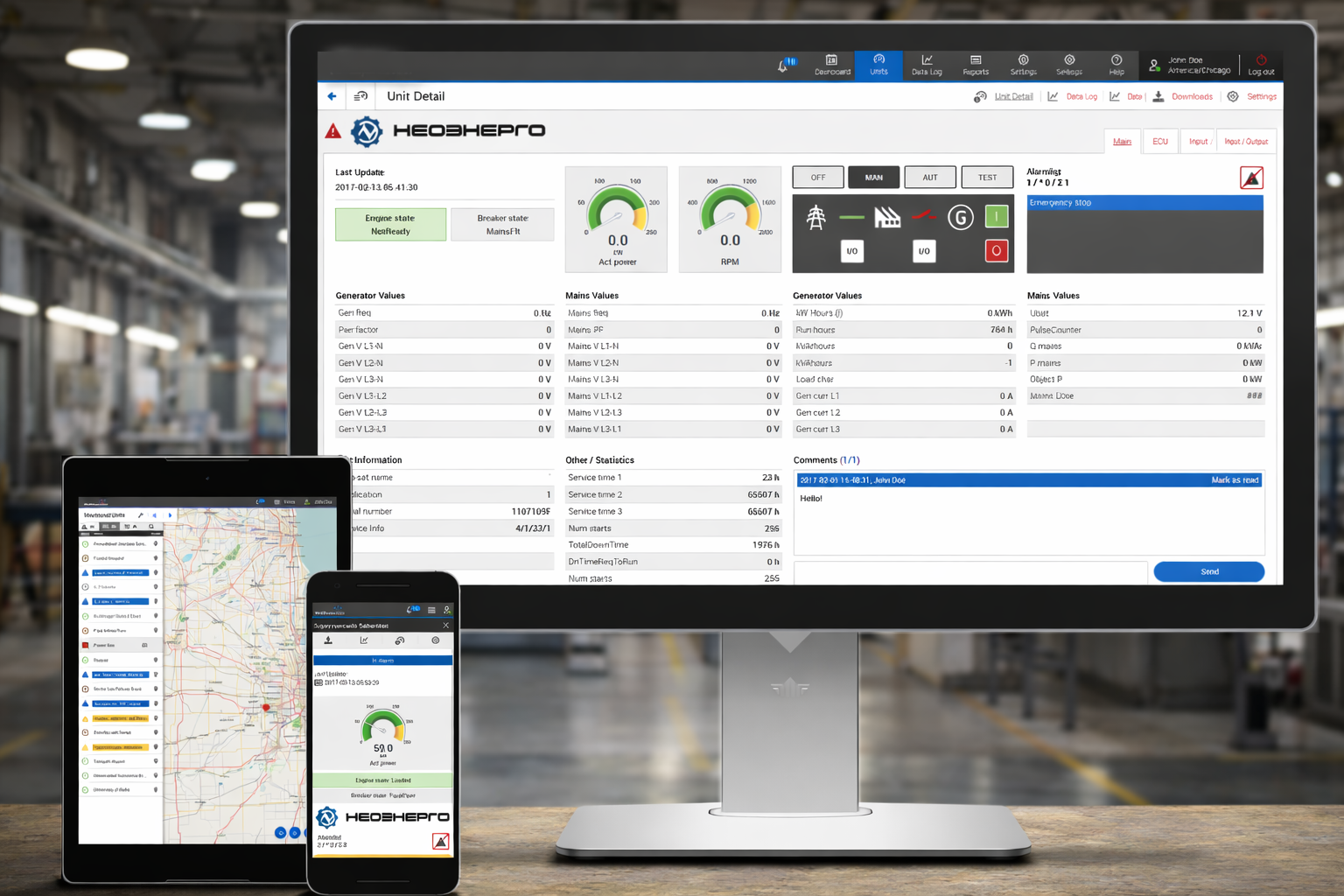1344x896 pixels.
Task: Toggle the mains breaker I/O button
Action: (851, 251)
